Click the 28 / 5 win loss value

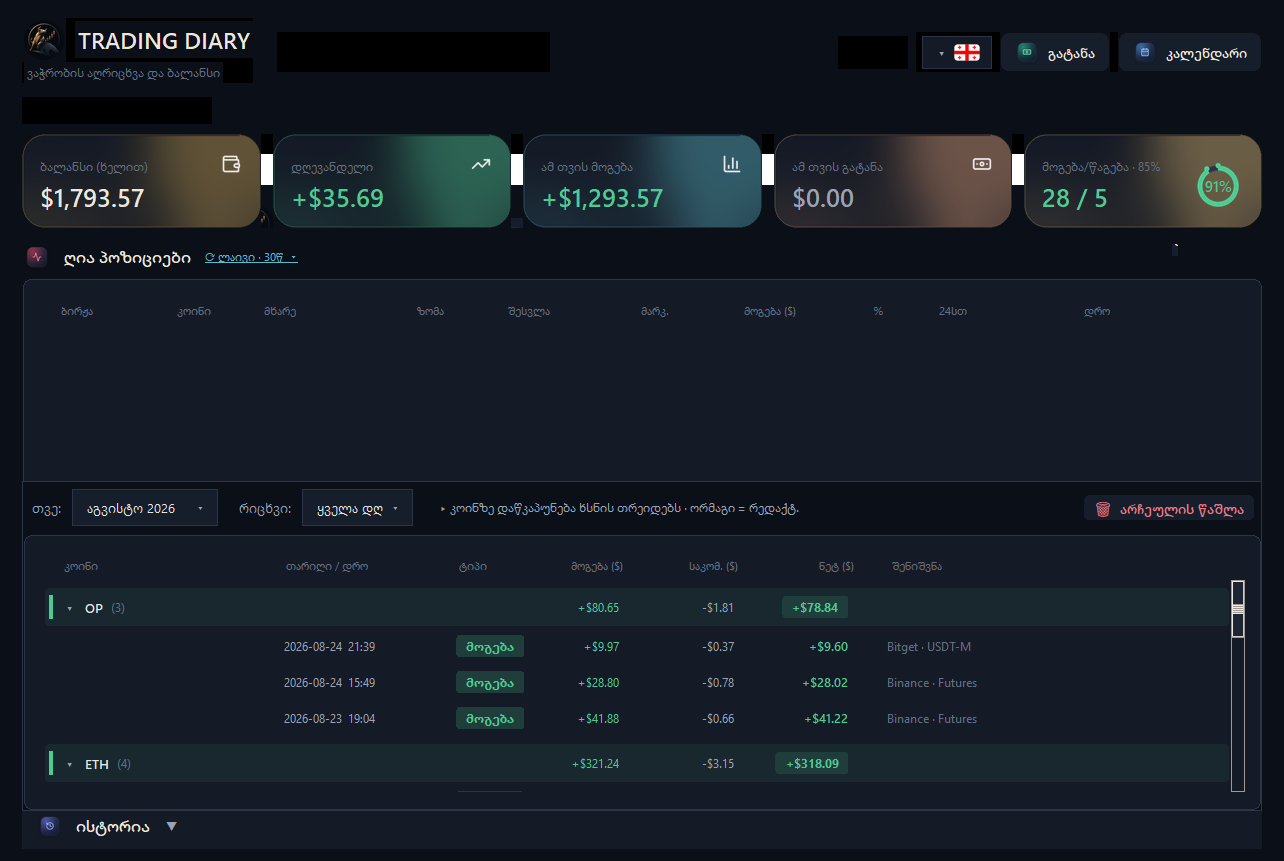click(x=1075, y=198)
